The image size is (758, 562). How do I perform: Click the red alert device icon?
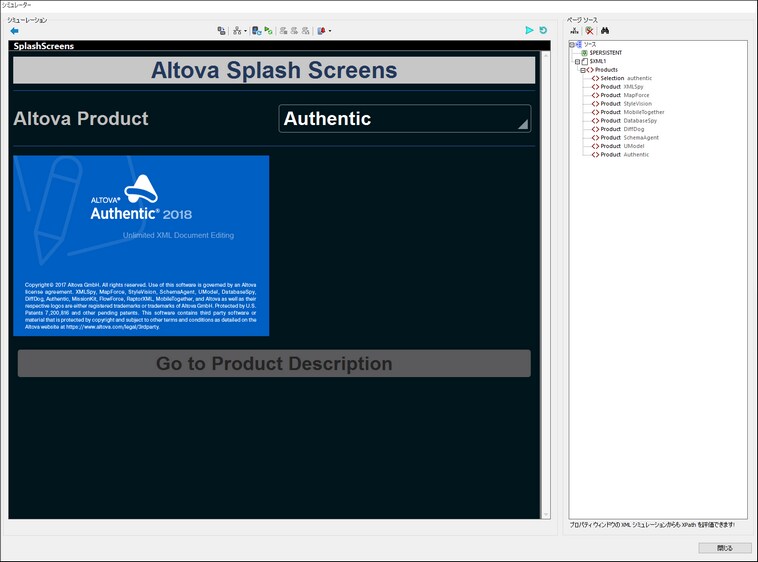[x=321, y=31]
